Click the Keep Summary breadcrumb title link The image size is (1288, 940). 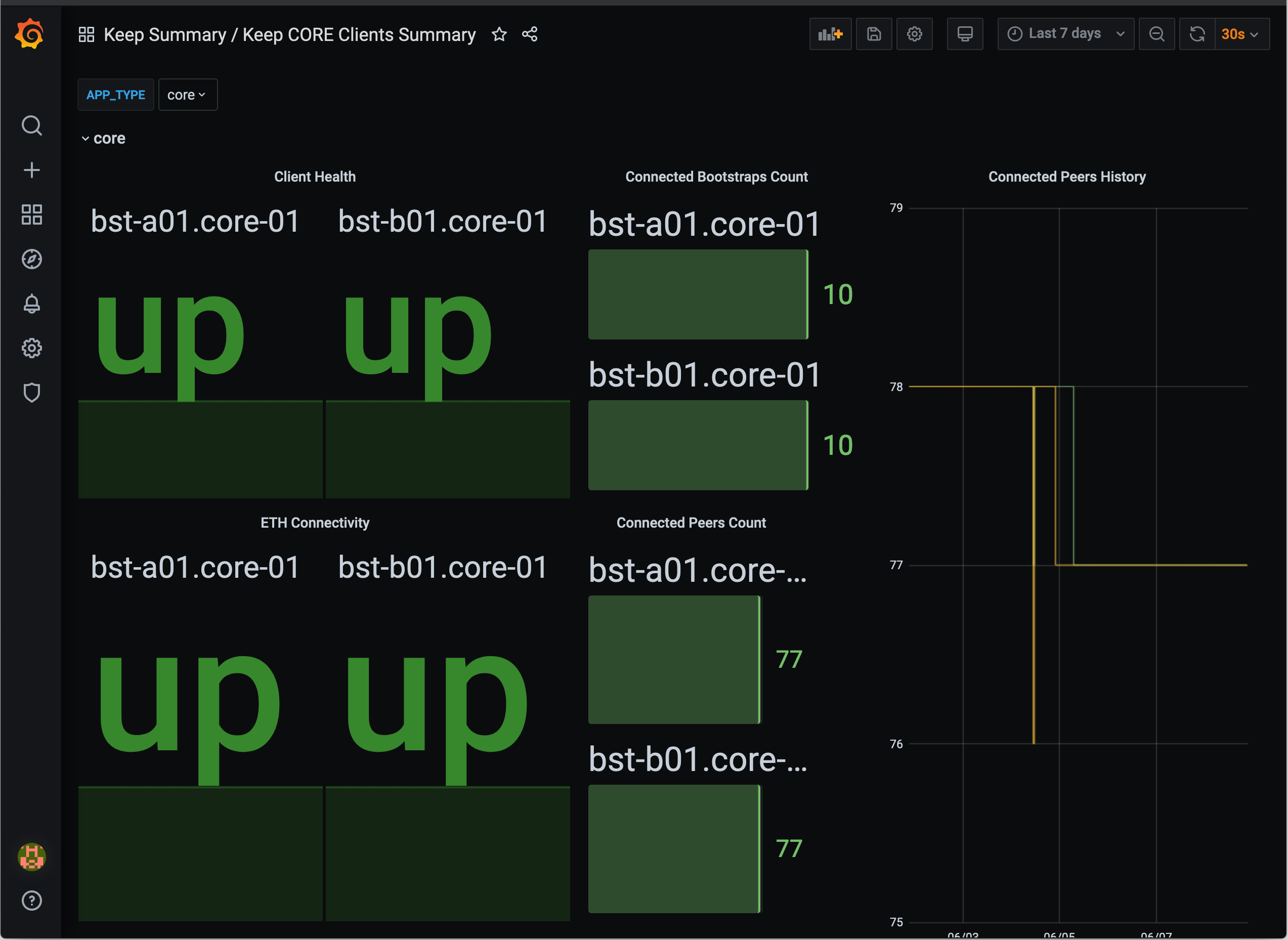(164, 35)
